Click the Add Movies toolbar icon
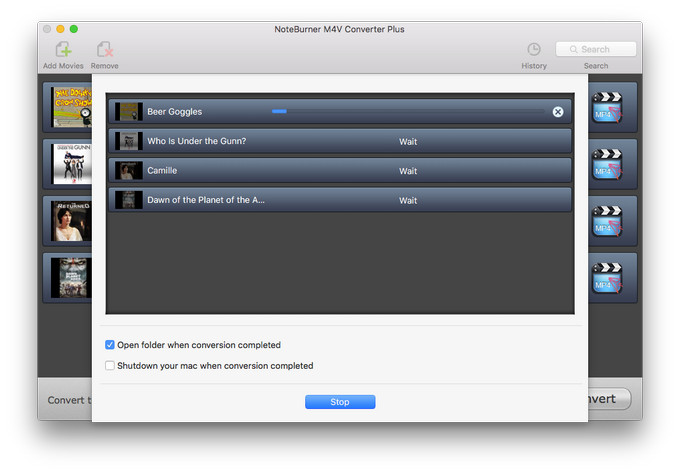This screenshot has width=680, height=474. click(63, 50)
